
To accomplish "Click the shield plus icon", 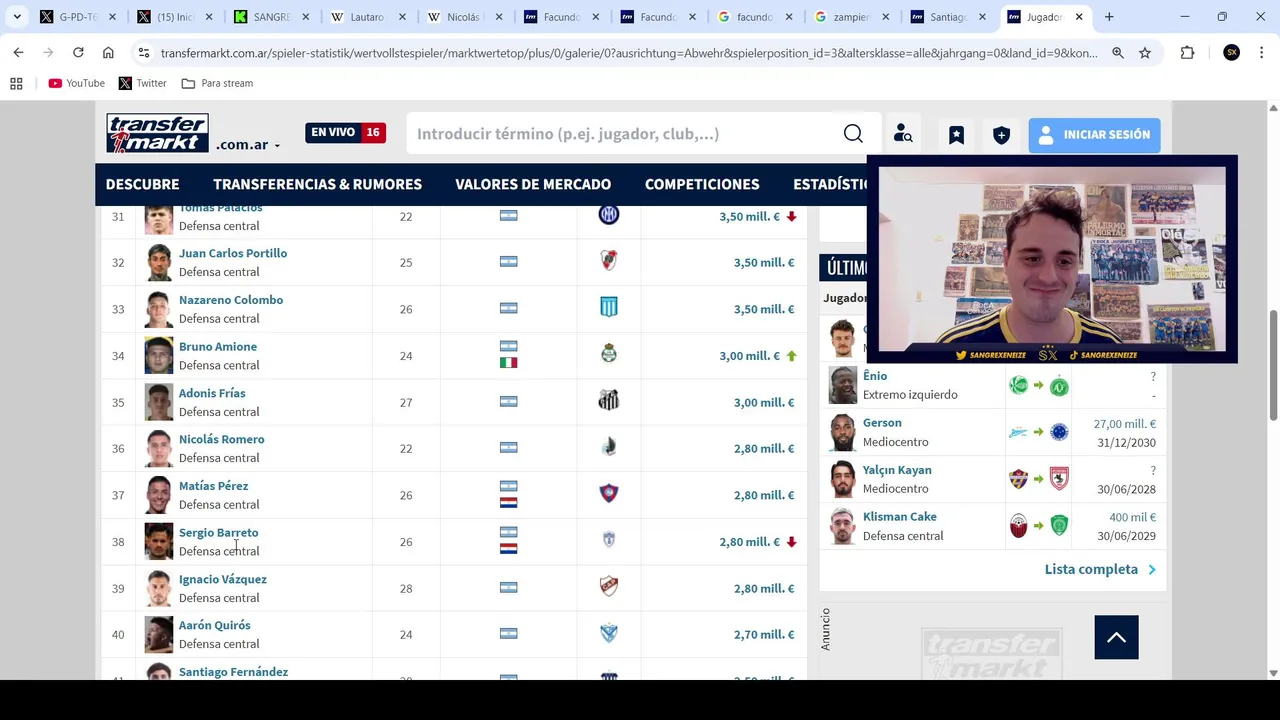I will 1001,134.
